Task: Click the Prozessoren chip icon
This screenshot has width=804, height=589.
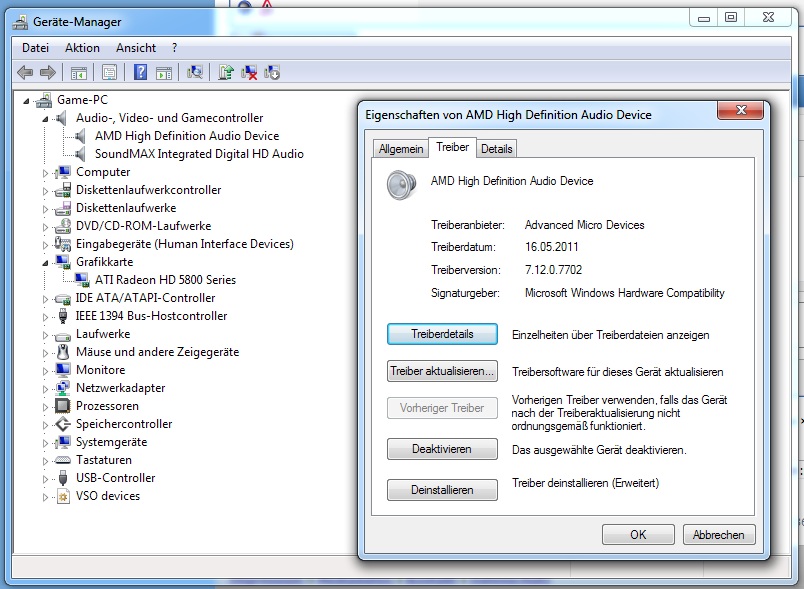Action: (63, 406)
